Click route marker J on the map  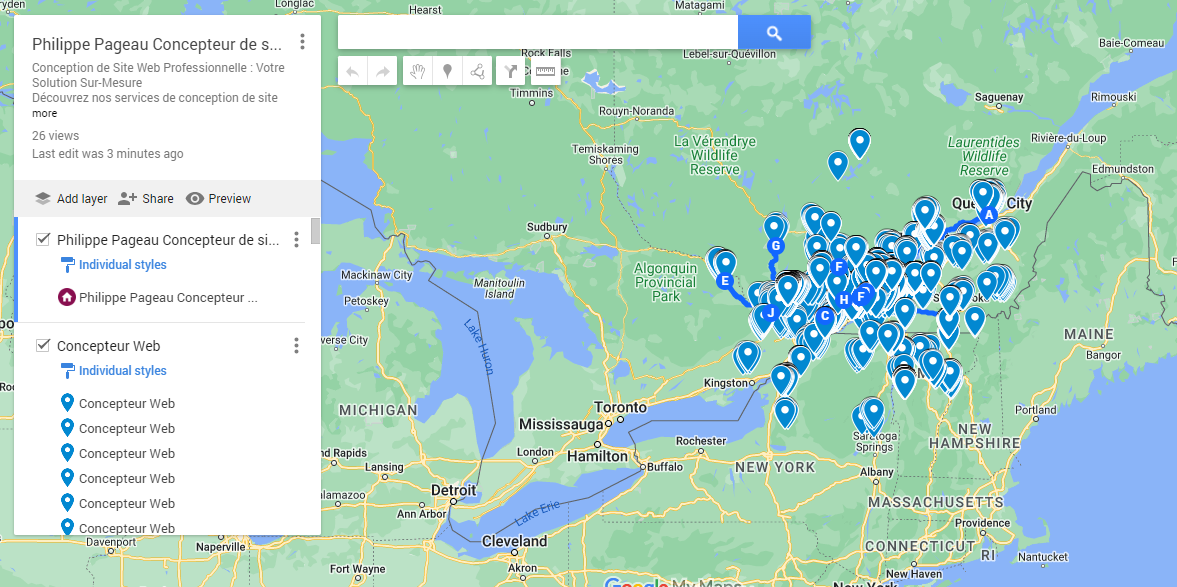tap(769, 312)
